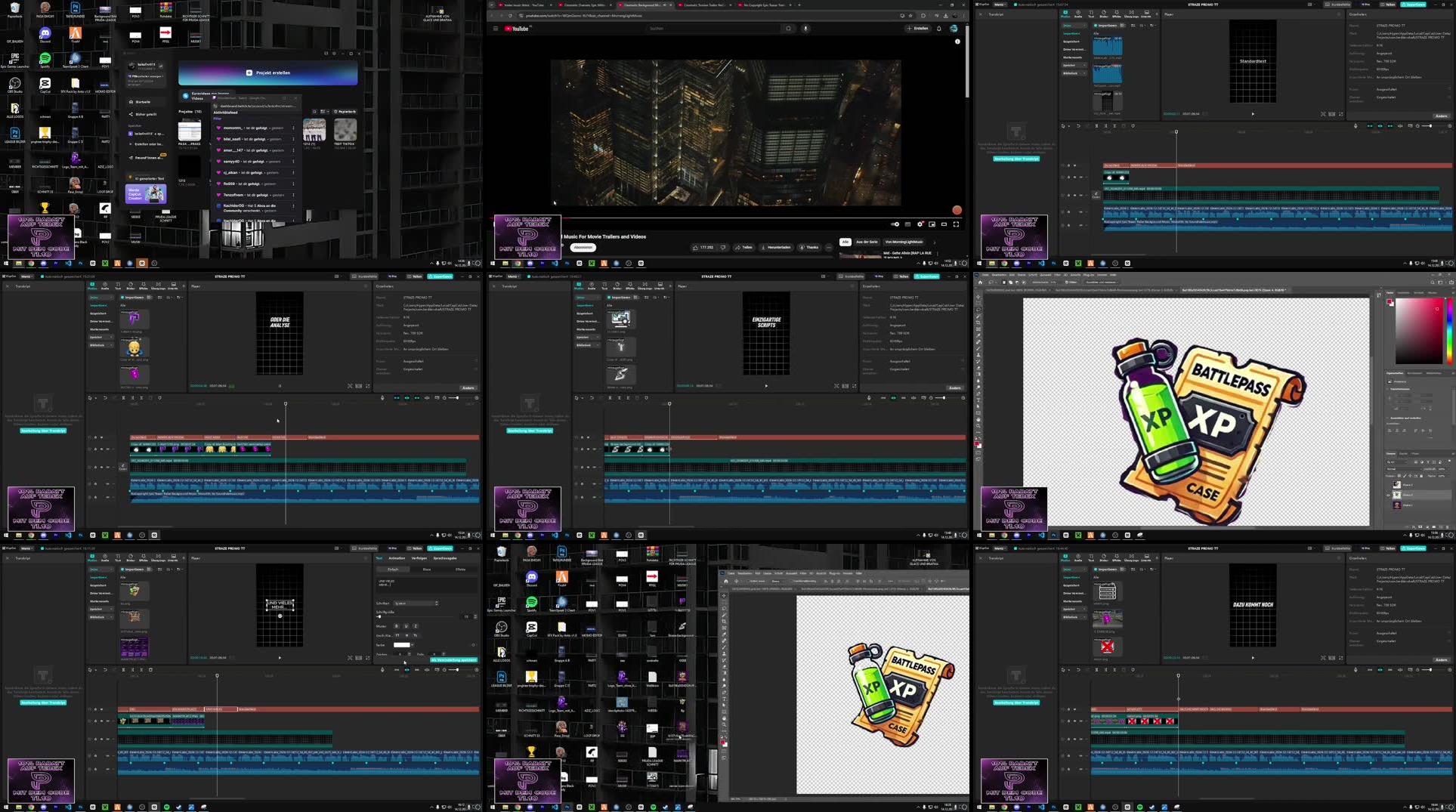Switch YouTube player to miniplayer

point(932,224)
